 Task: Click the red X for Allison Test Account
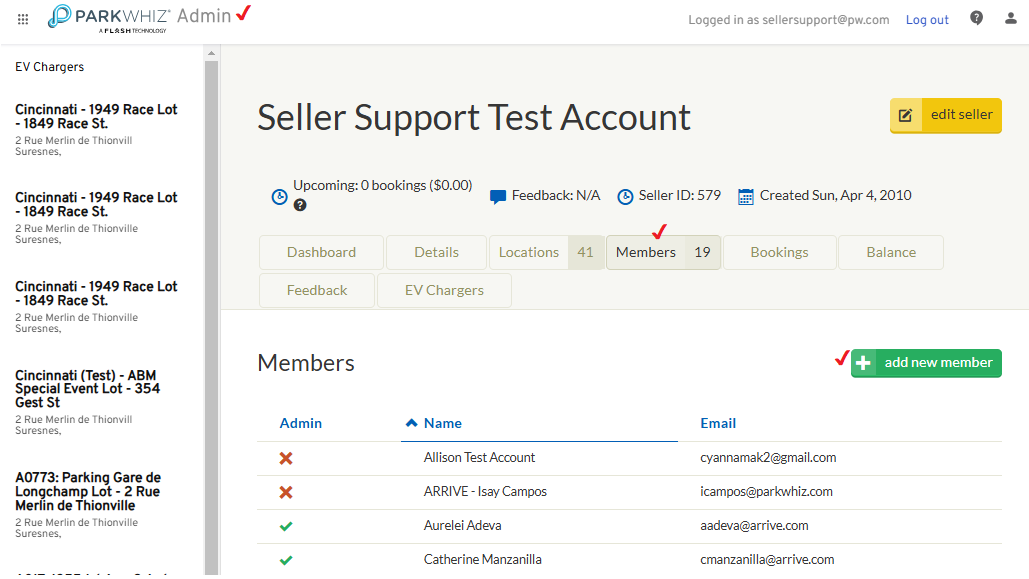point(286,458)
